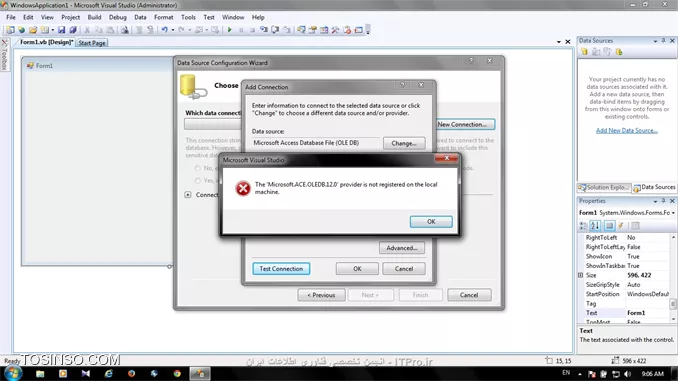
Task: Click Refresh icon in Data Sources toolbar
Action: [619, 52]
